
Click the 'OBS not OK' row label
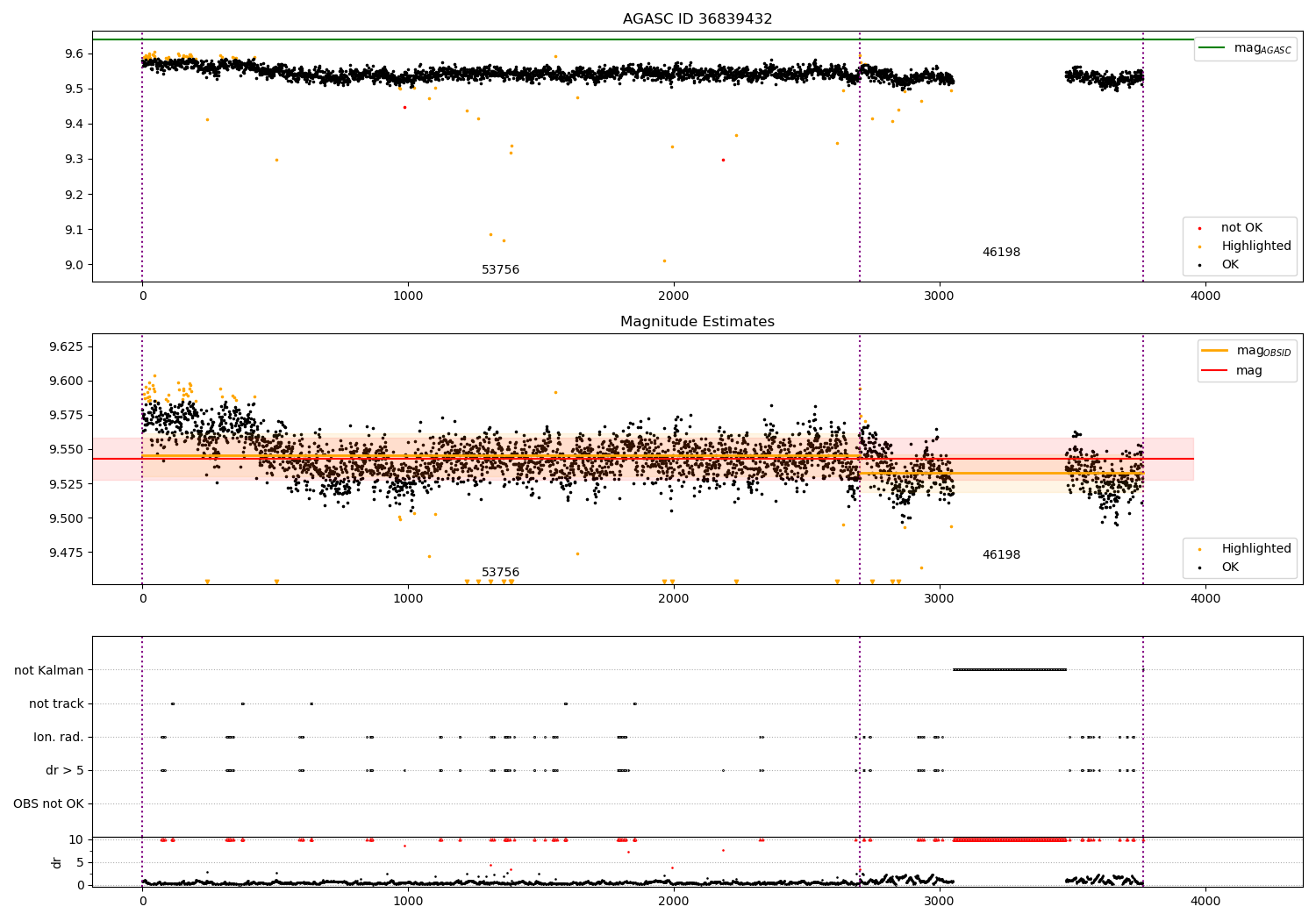click(48, 804)
